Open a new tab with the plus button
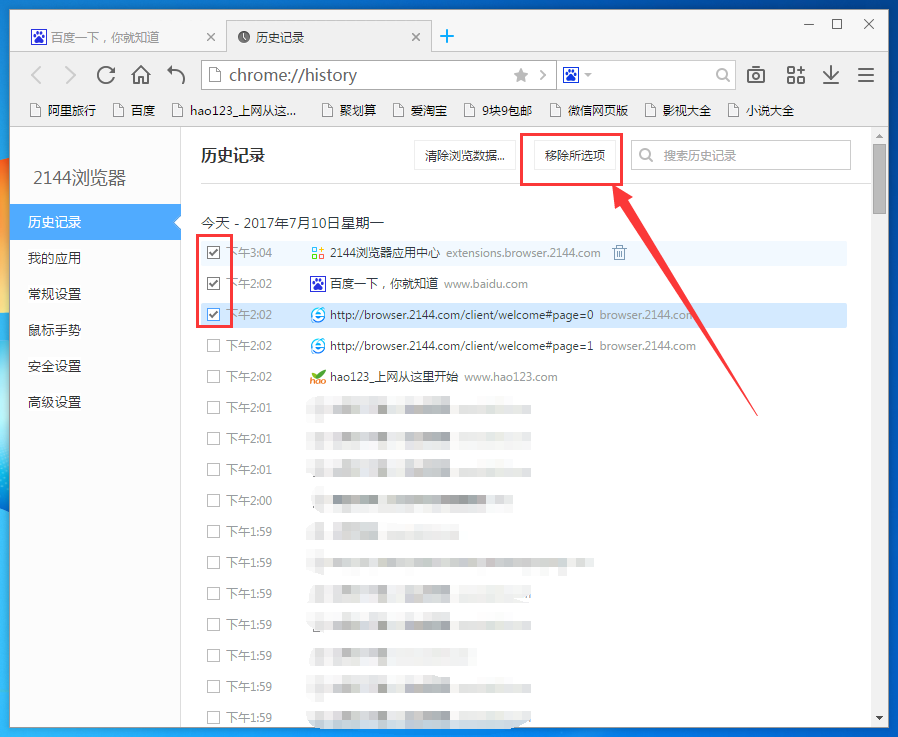898x737 pixels. click(x=447, y=35)
